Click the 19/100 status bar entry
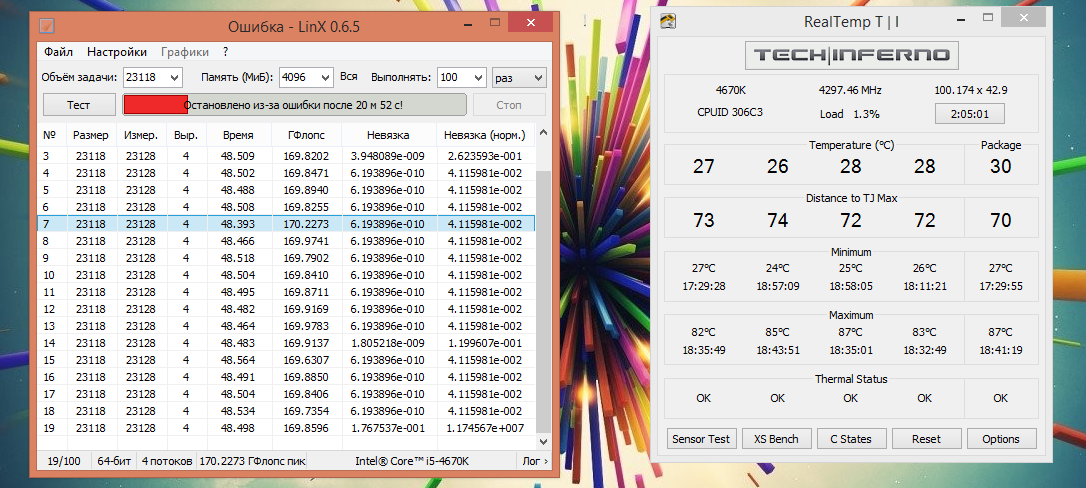 [63, 460]
